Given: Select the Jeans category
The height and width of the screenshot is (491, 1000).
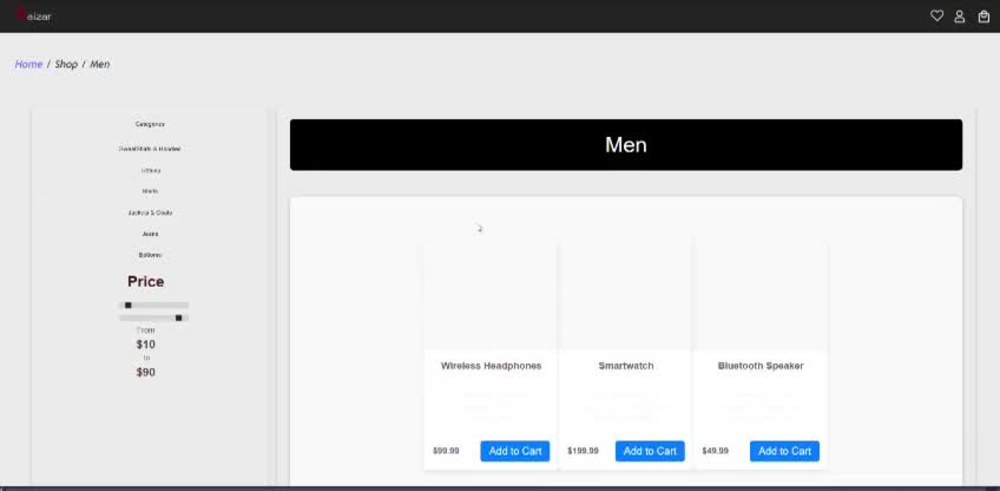Looking at the screenshot, I should [150, 234].
